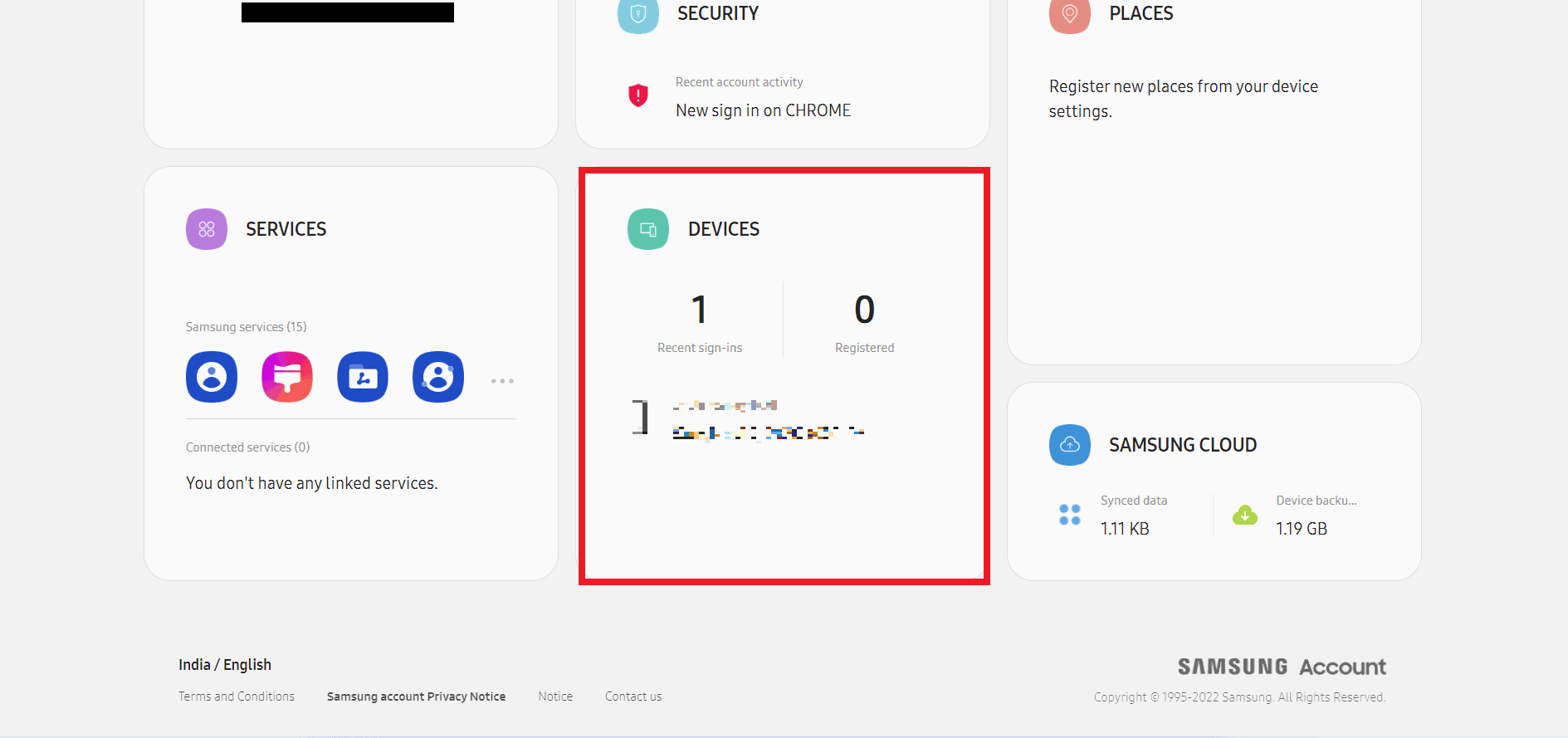The width and height of the screenshot is (1568, 738).
Task: Click the Registered label
Action: pos(864,348)
